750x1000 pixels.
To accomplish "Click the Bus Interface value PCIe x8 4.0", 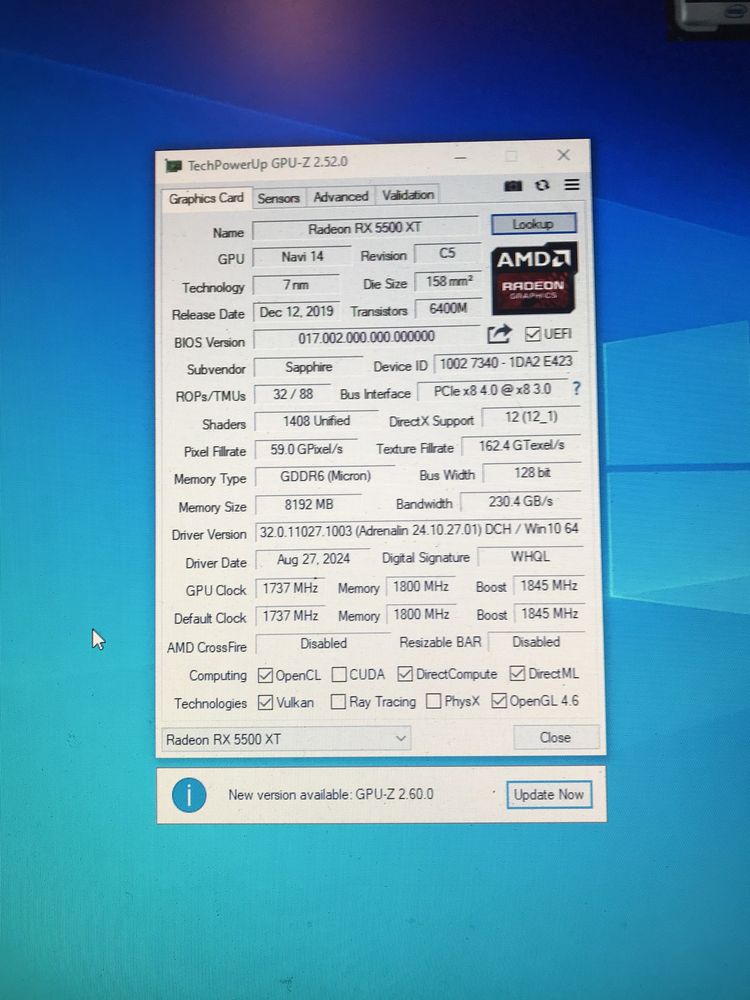I will [x=492, y=390].
